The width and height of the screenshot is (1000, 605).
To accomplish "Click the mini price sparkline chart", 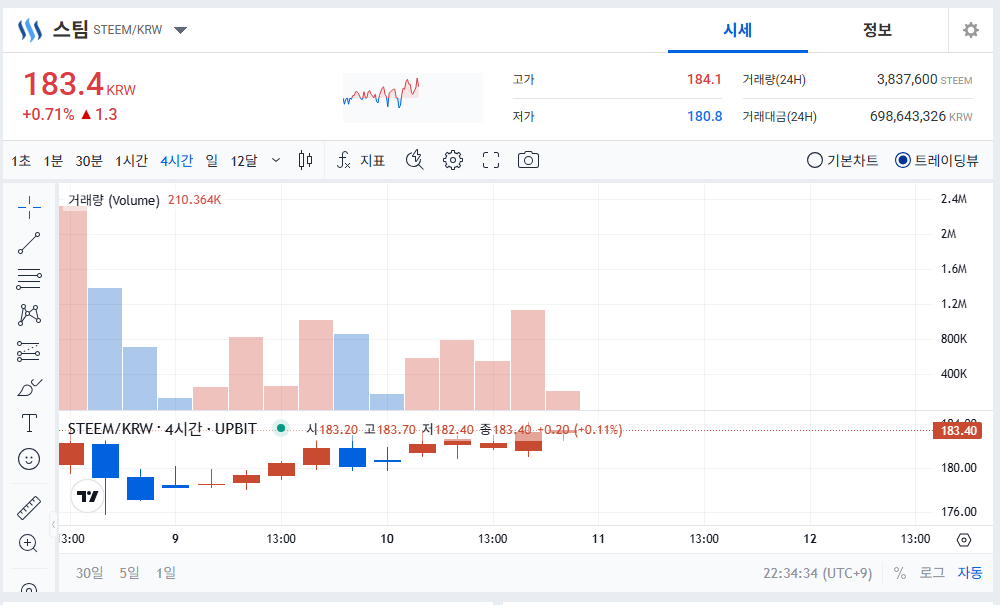I will click(x=413, y=98).
